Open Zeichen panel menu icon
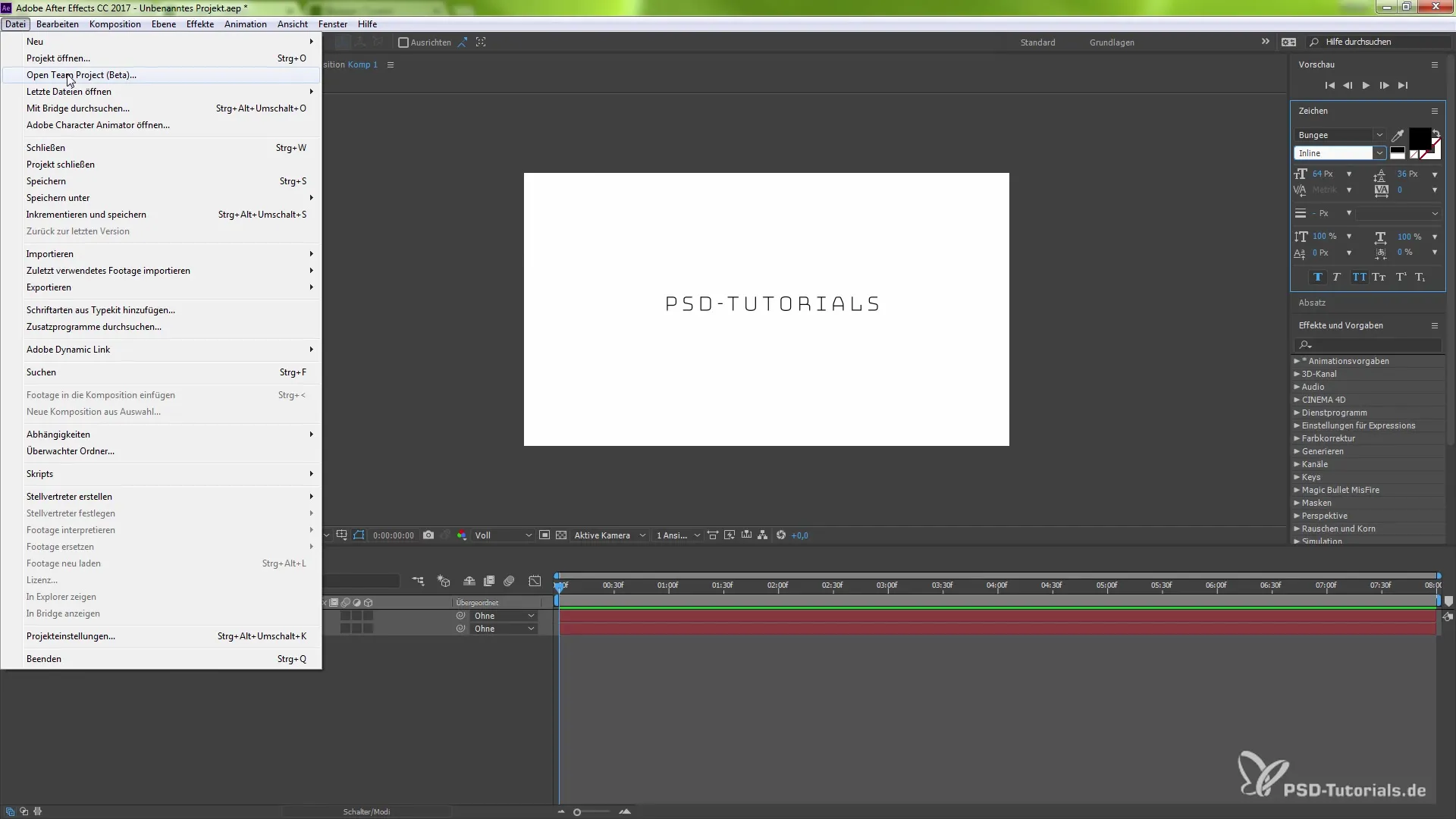This screenshot has height=819, width=1456. coord(1435,111)
